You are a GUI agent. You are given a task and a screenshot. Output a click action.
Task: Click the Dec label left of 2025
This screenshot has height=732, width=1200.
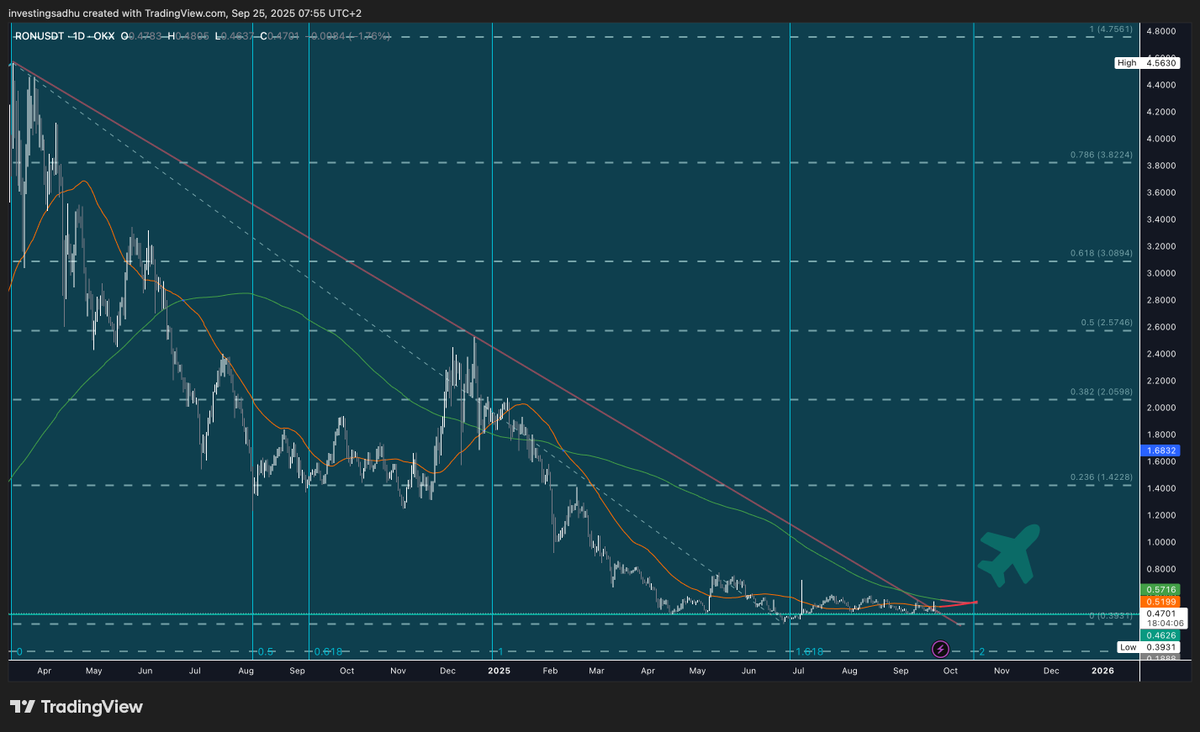tap(447, 671)
